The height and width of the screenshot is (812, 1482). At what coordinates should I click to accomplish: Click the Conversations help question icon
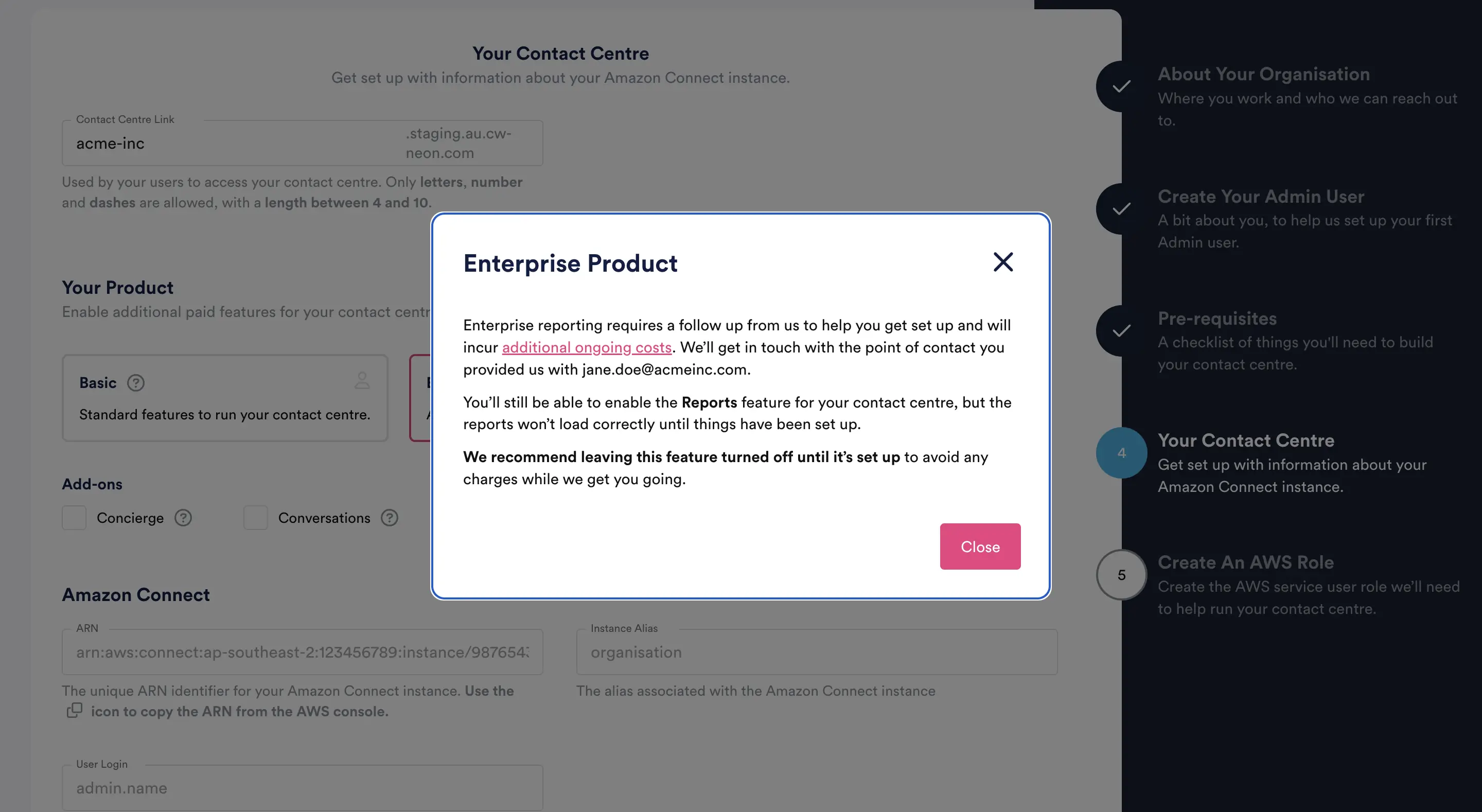[x=390, y=518]
